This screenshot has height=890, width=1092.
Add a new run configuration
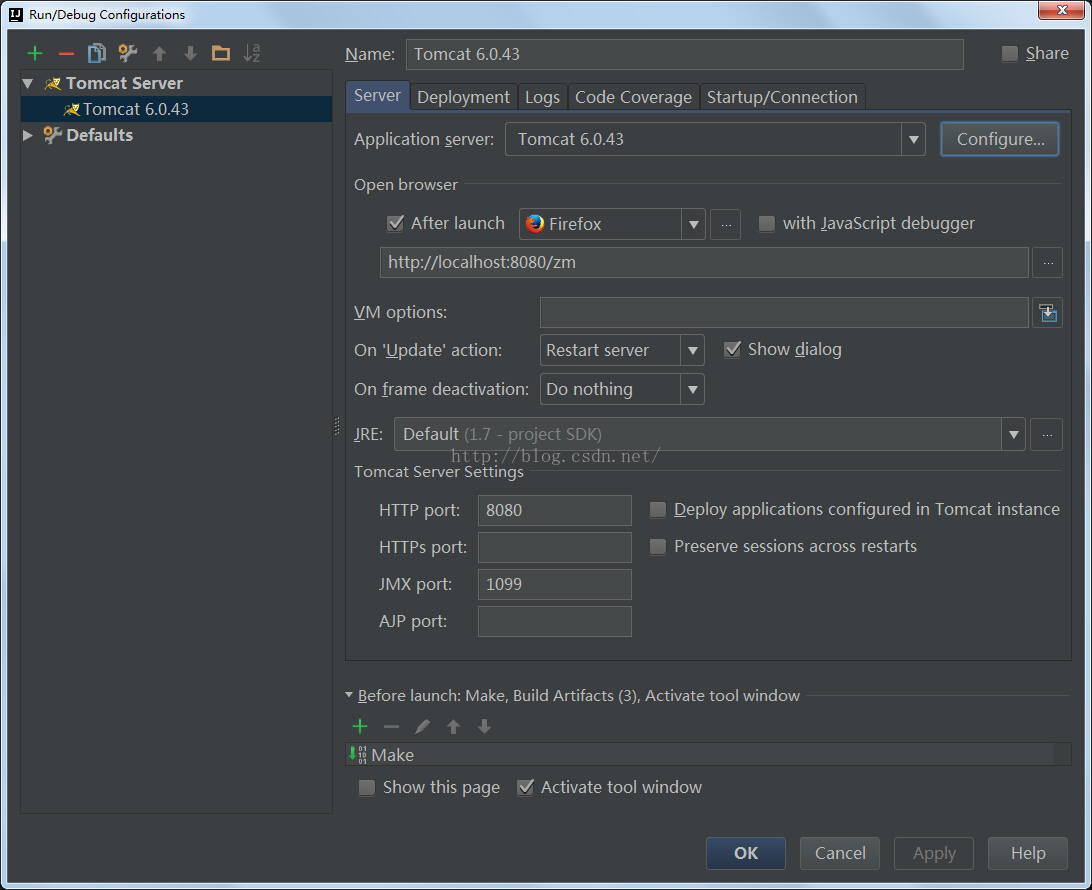pyautogui.click(x=35, y=53)
